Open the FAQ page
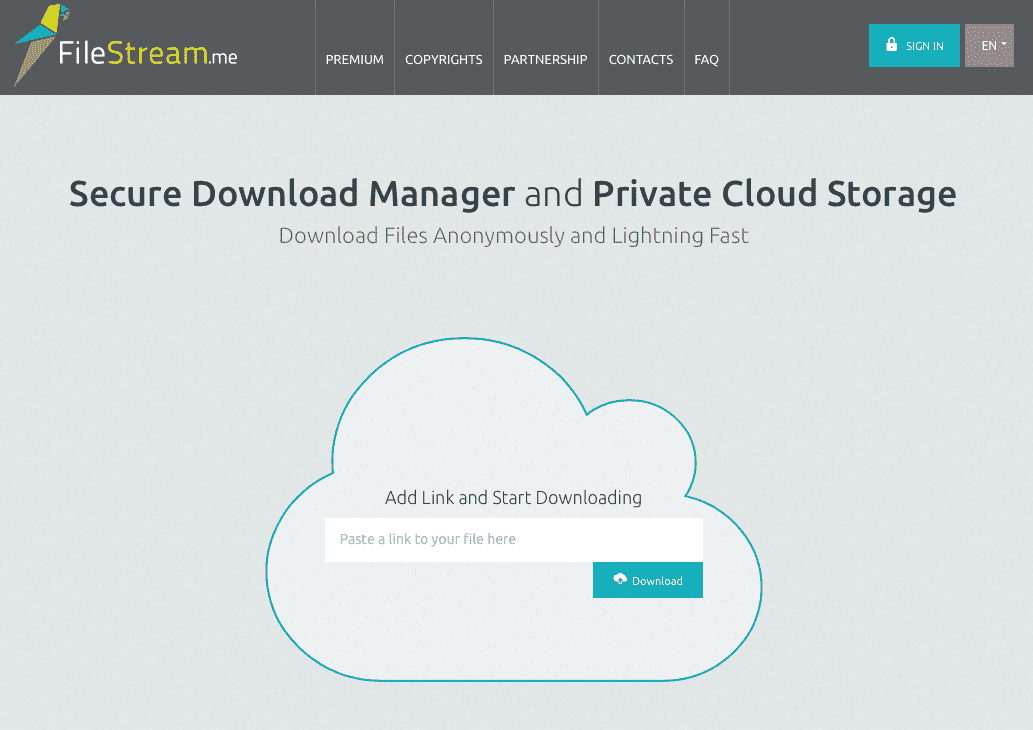 pos(706,60)
